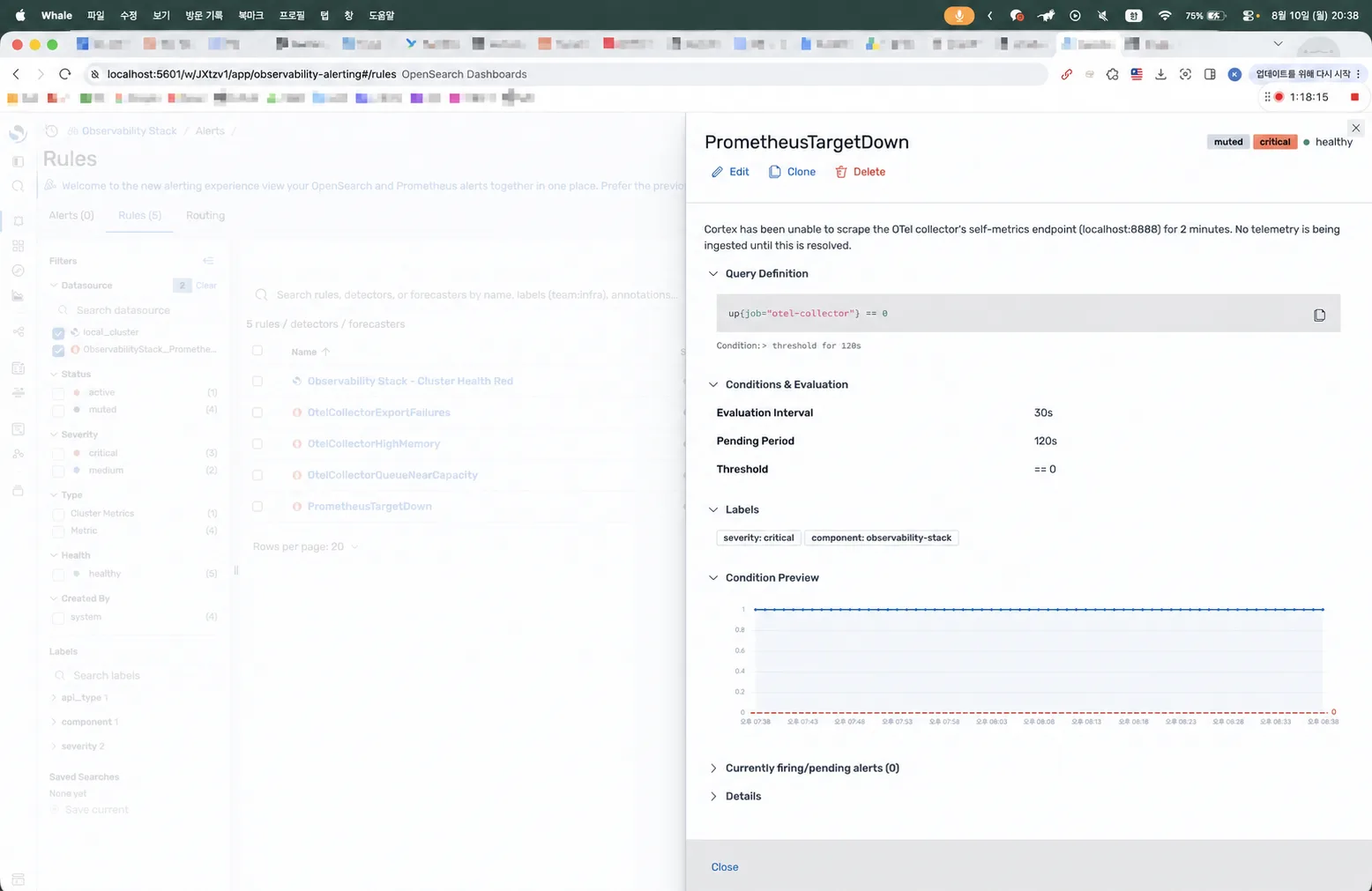Image resolution: width=1372 pixels, height=891 pixels.
Task: Click the red link extension icon
Action: click(x=1066, y=74)
